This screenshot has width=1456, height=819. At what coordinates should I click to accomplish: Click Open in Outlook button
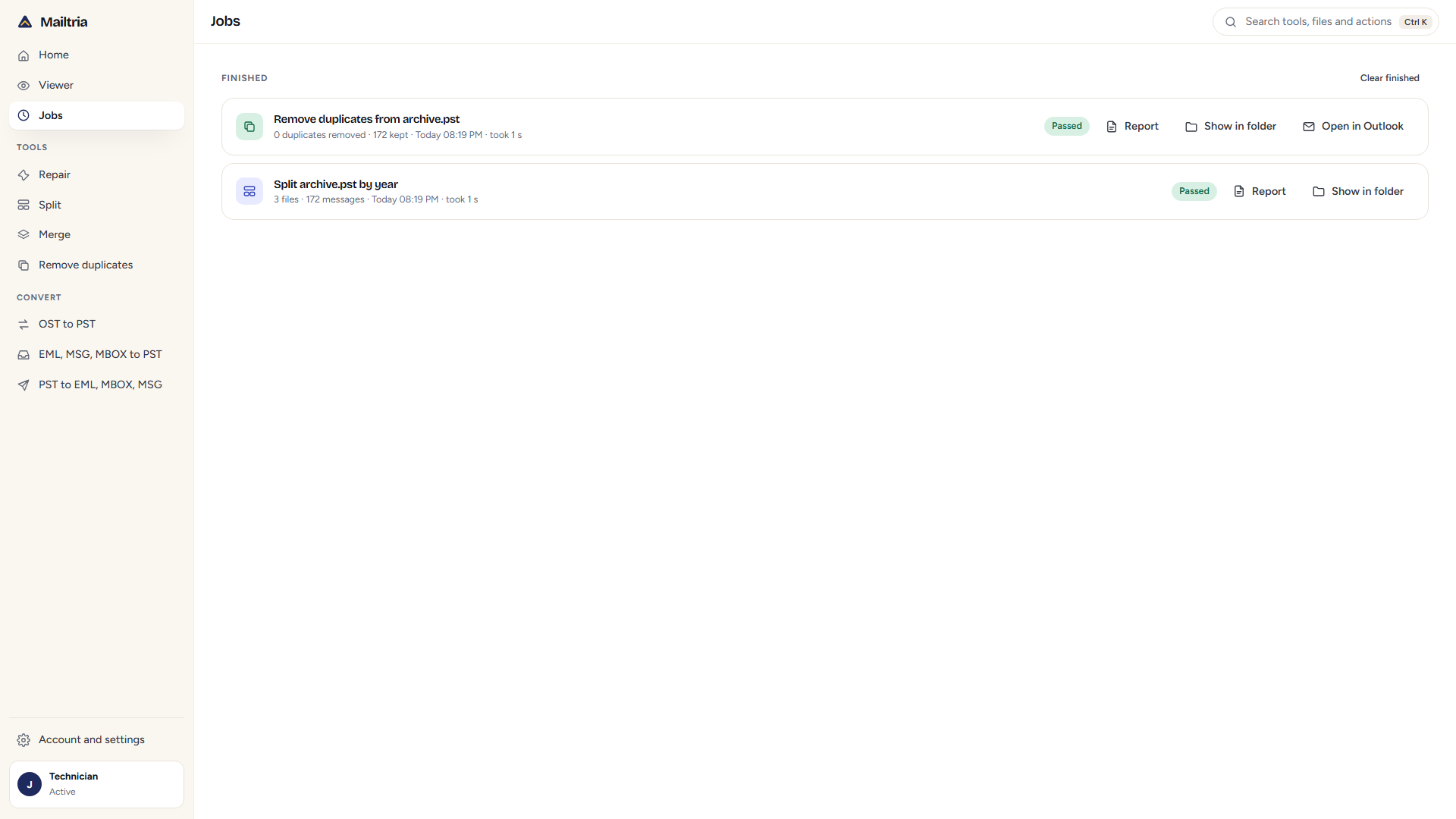(1354, 127)
